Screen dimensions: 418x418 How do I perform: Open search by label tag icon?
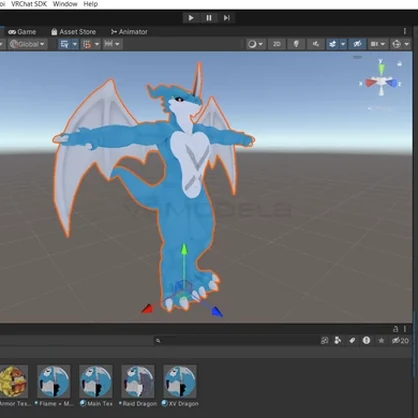pyautogui.click(x=352, y=340)
